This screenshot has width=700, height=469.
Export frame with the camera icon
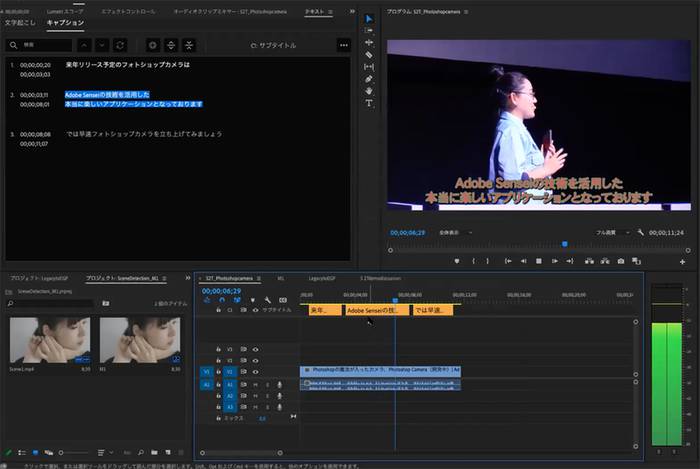coord(621,261)
